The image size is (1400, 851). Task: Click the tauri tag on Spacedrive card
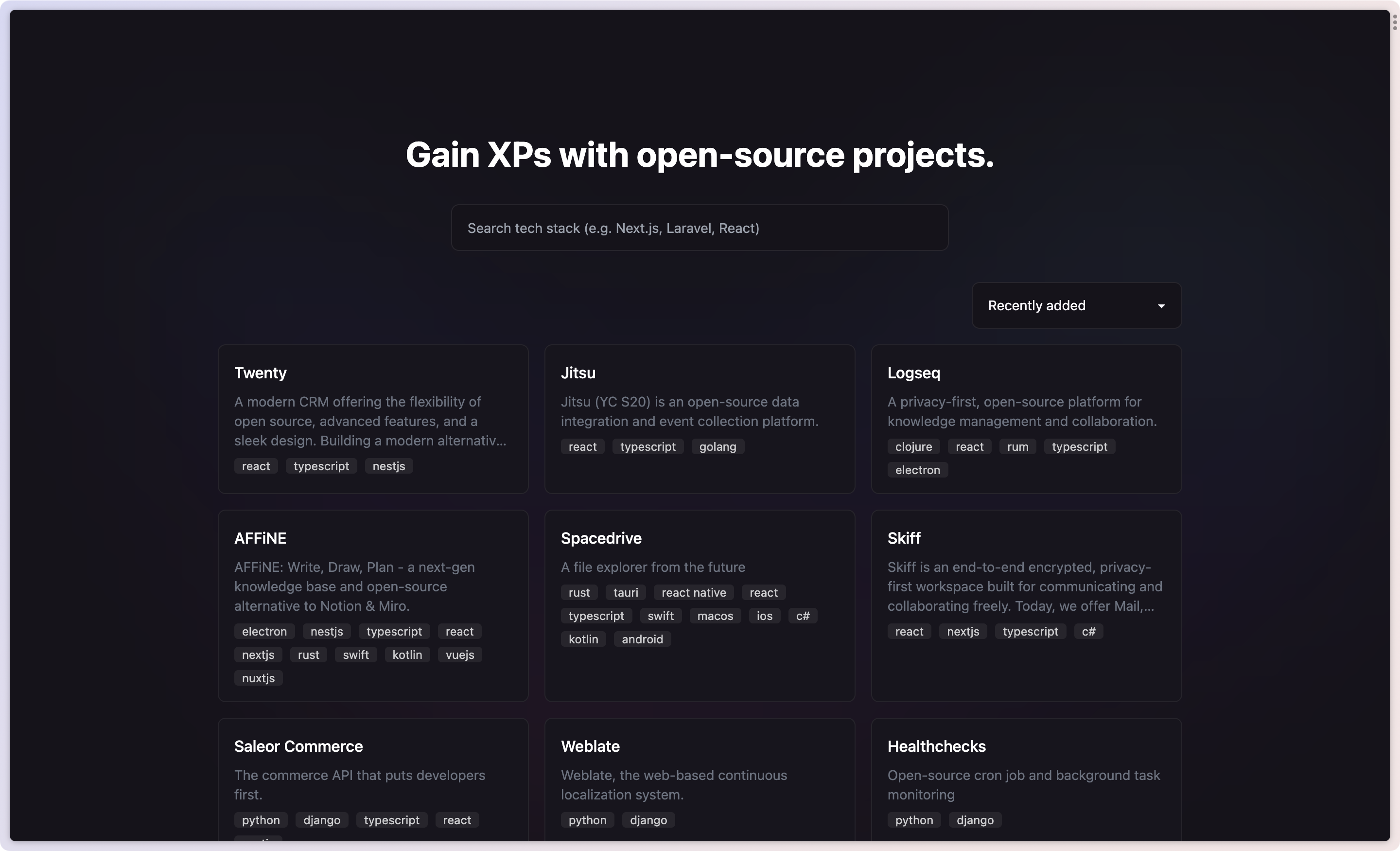tap(626, 592)
